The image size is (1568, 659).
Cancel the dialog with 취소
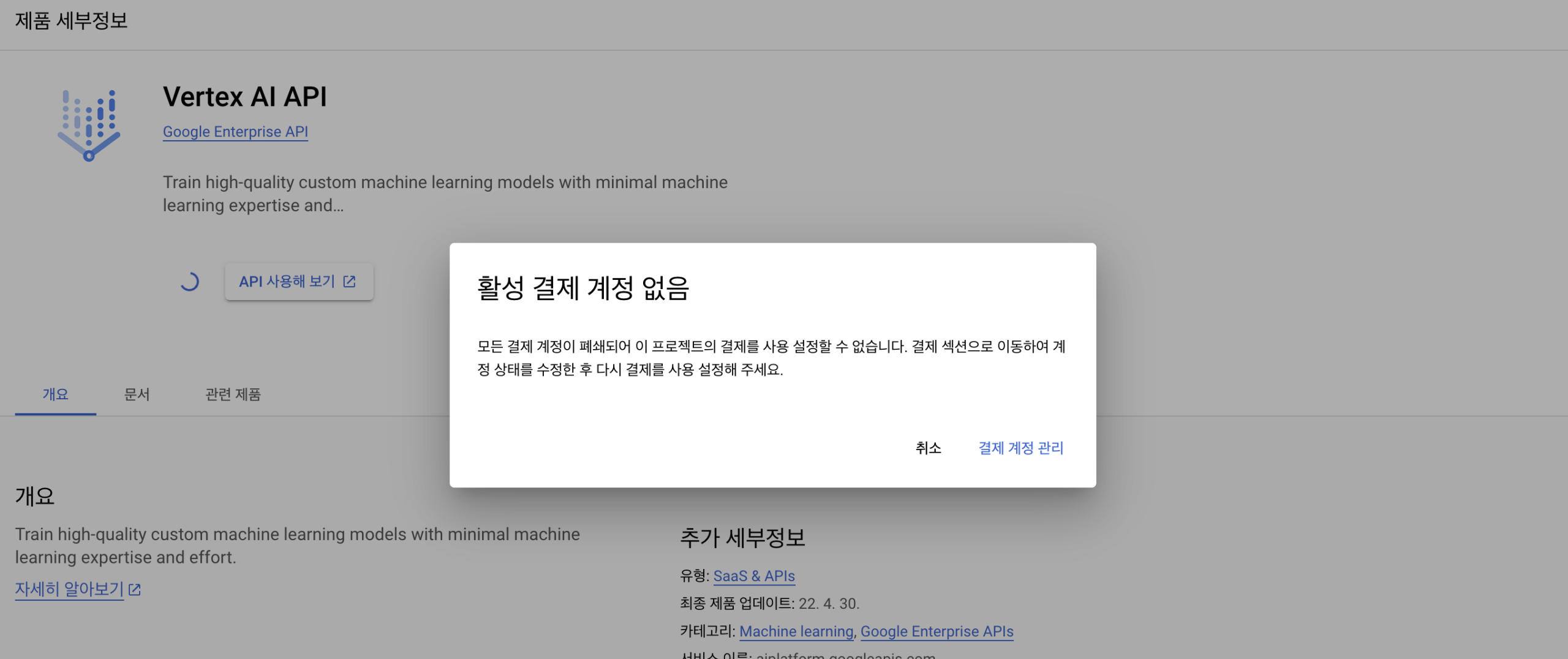coord(928,448)
